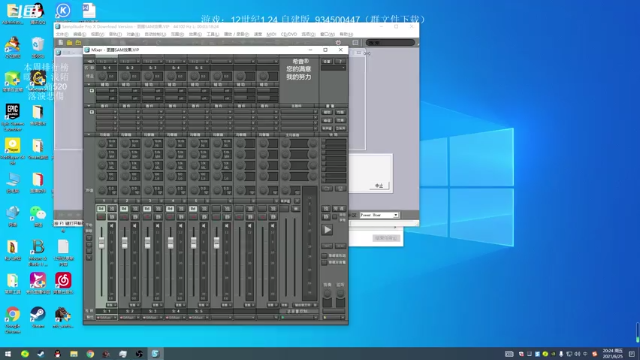Click the volume fader handle of channel 4
640x360 pixels.
[x=171, y=242]
